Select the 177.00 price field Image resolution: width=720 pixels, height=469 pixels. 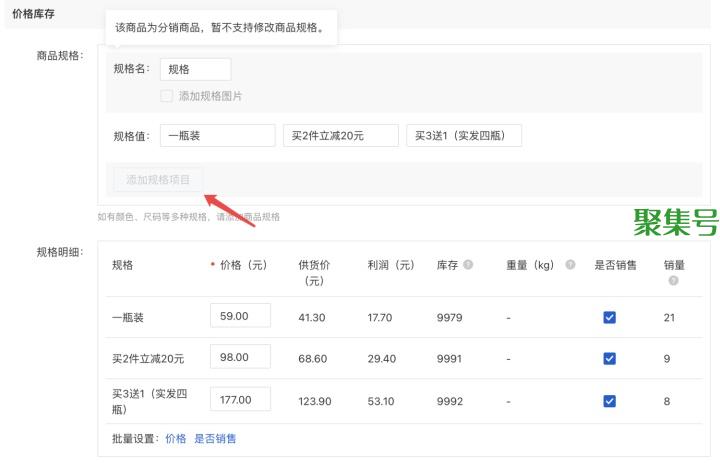click(x=240, y=399)
